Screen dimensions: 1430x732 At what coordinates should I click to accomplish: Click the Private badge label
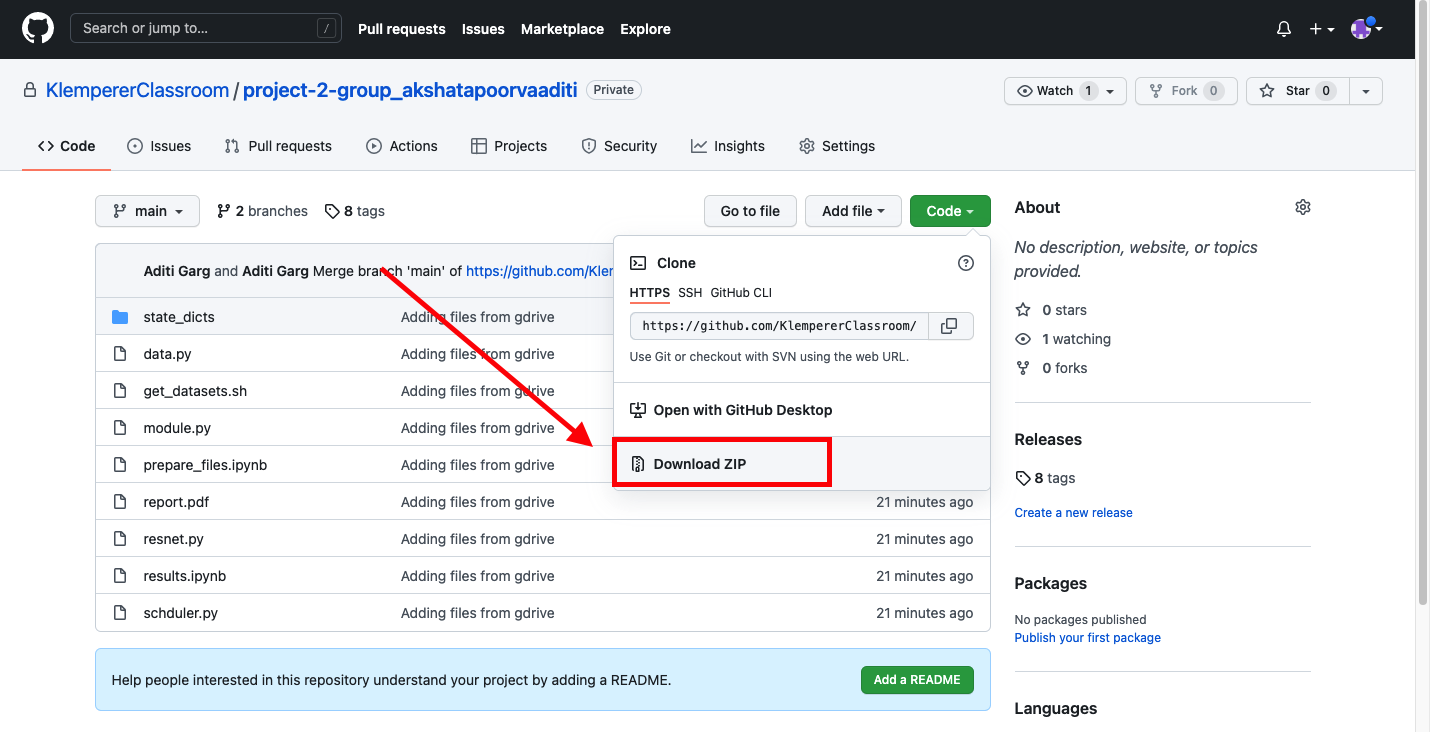click(614, 90)
